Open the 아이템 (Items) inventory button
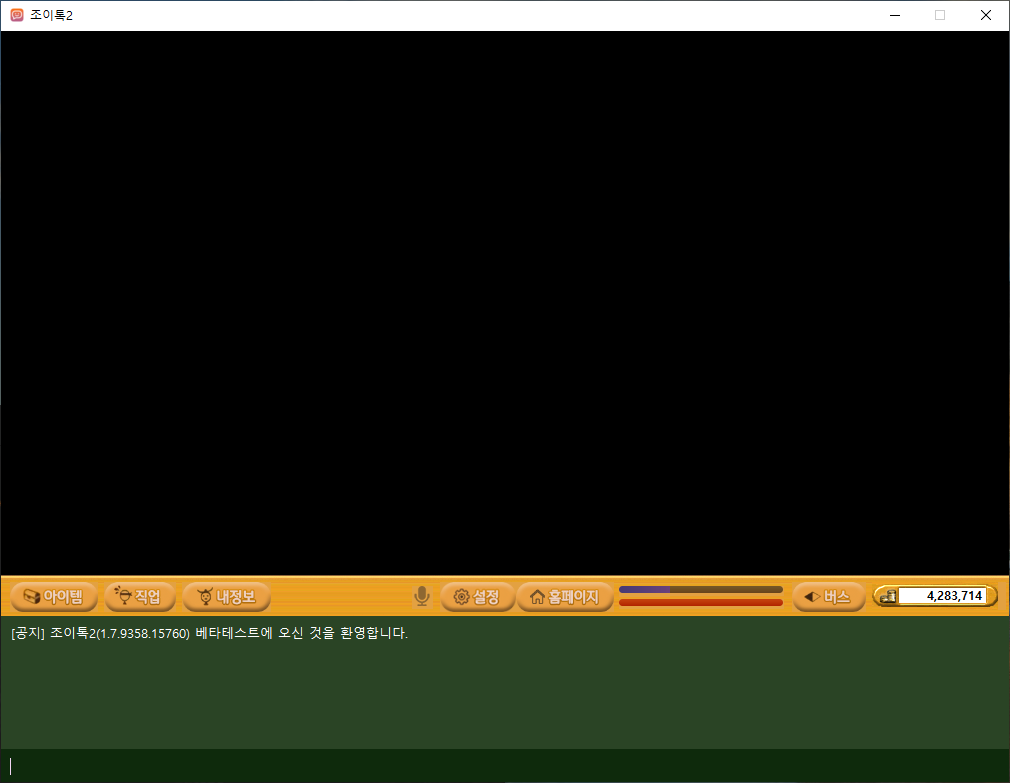 click(54, 597)
